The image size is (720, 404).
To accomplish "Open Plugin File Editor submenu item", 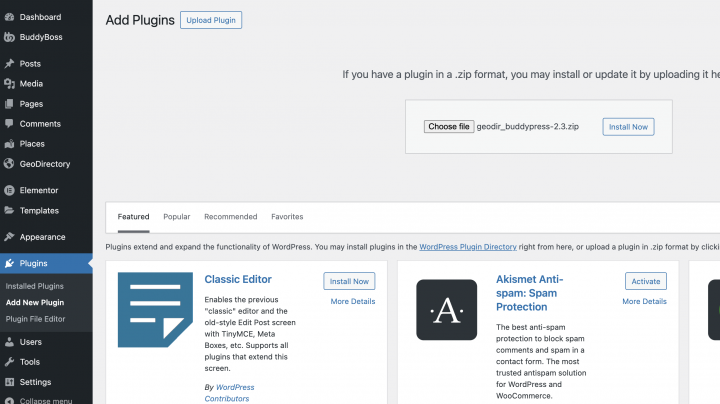I will click(x=36, y=318).
